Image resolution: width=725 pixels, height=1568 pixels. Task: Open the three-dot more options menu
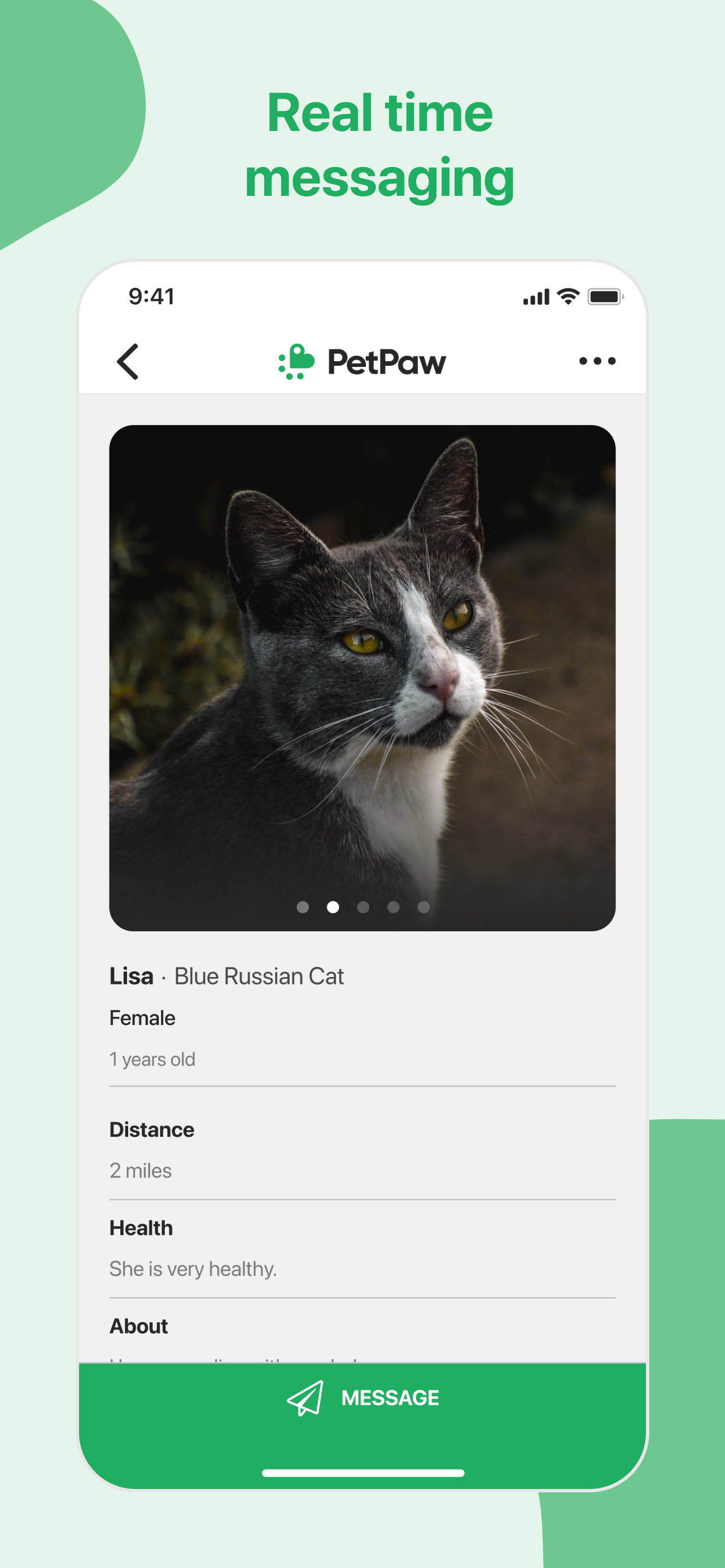click(597, 361)
